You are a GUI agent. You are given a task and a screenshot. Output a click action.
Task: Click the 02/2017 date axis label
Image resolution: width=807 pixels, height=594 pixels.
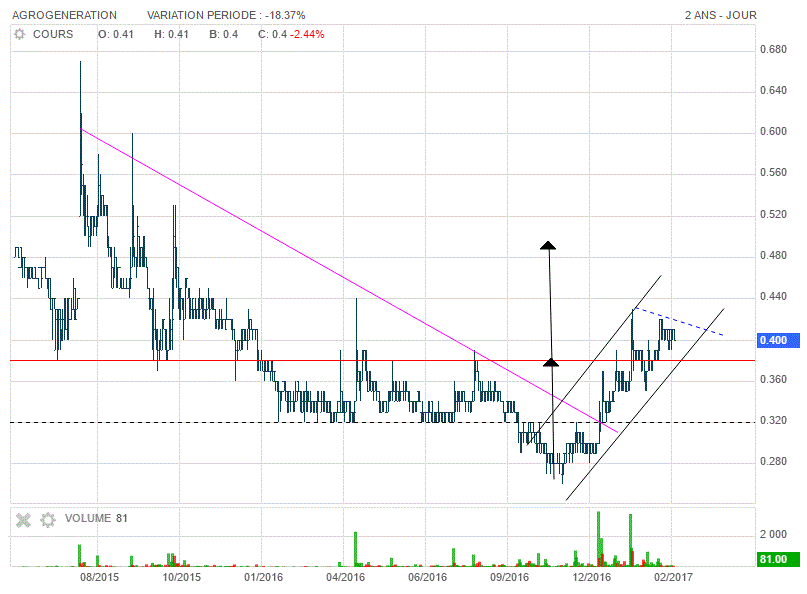click(674, 577)
